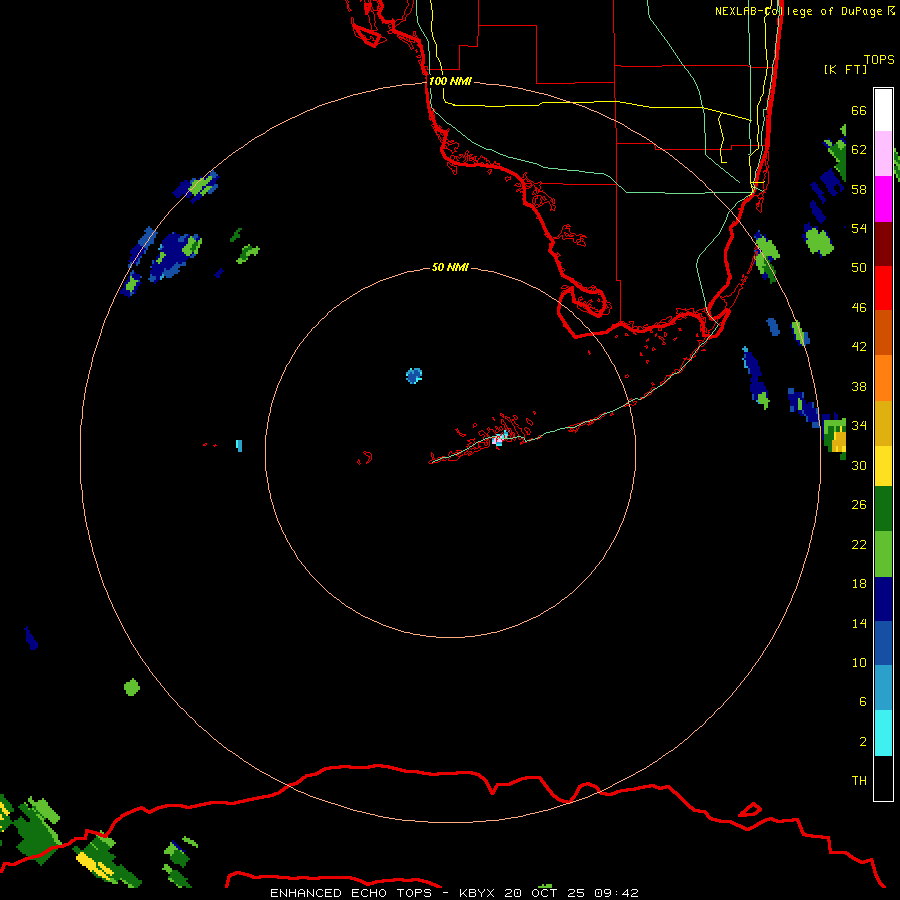Viewport: 900px width, 900px height.
Task: Click the "10" value on the scale
Action: pos(859,662)
